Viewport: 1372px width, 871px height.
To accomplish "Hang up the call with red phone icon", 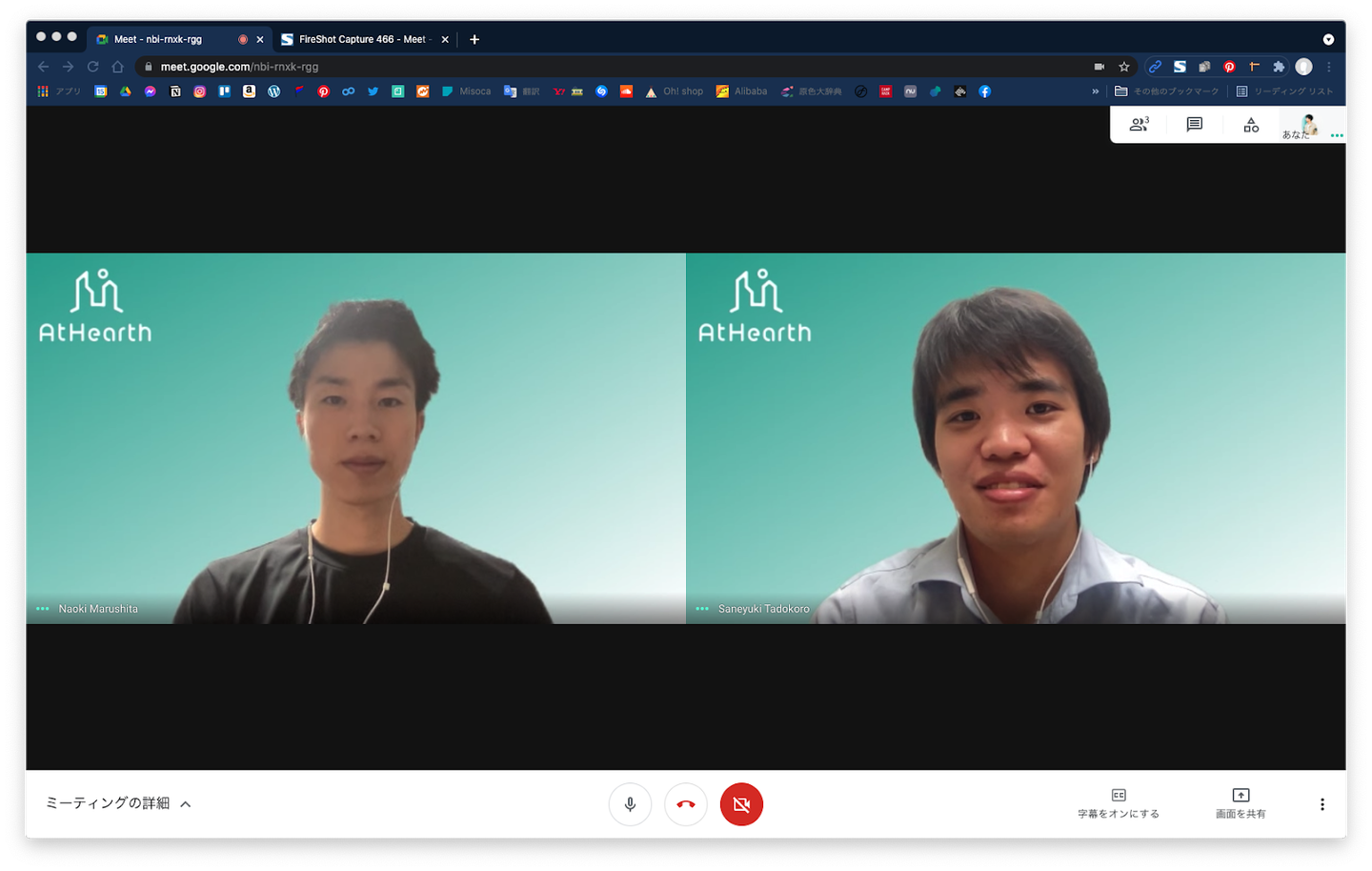I will click(686, 804).
